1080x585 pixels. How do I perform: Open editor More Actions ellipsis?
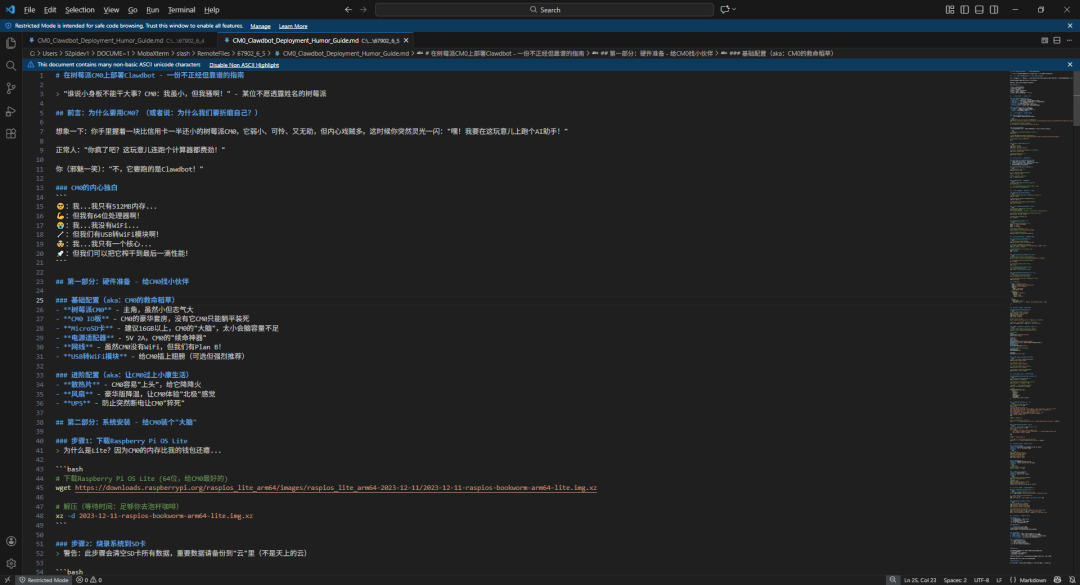pyautogui.click(x=1069, y=41)
